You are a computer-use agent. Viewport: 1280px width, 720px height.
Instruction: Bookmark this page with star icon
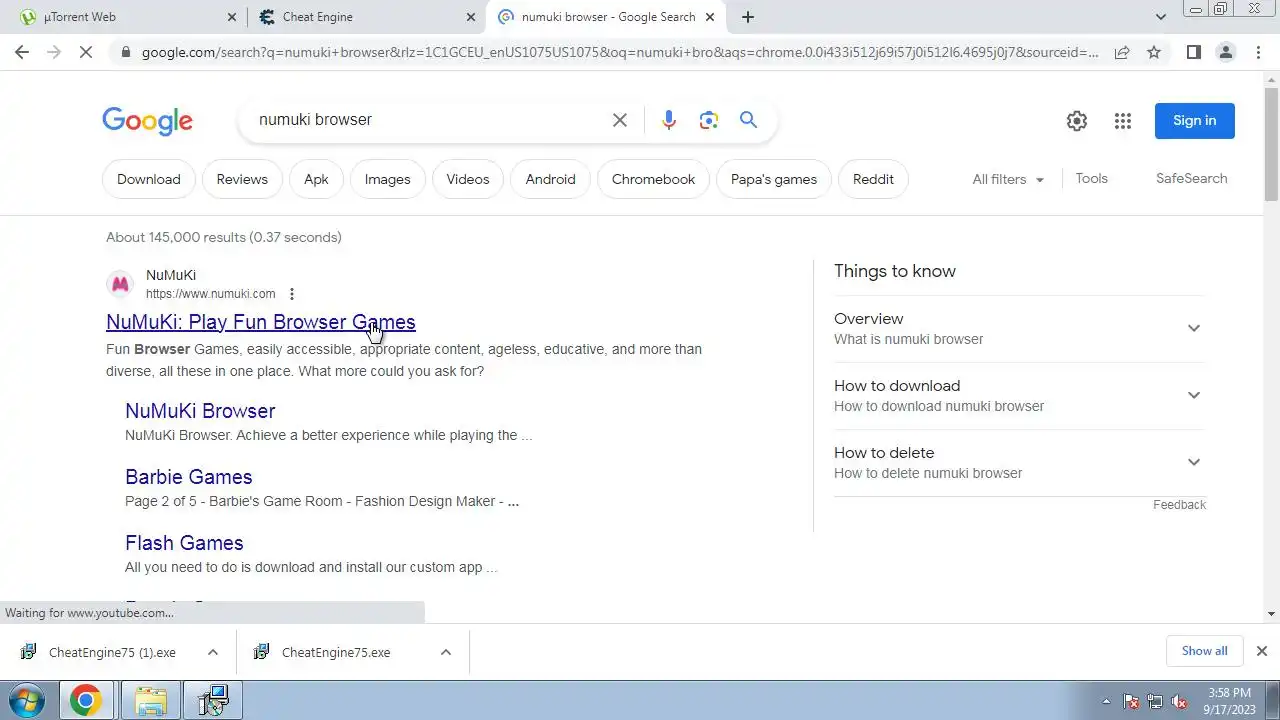(1154, 52)
